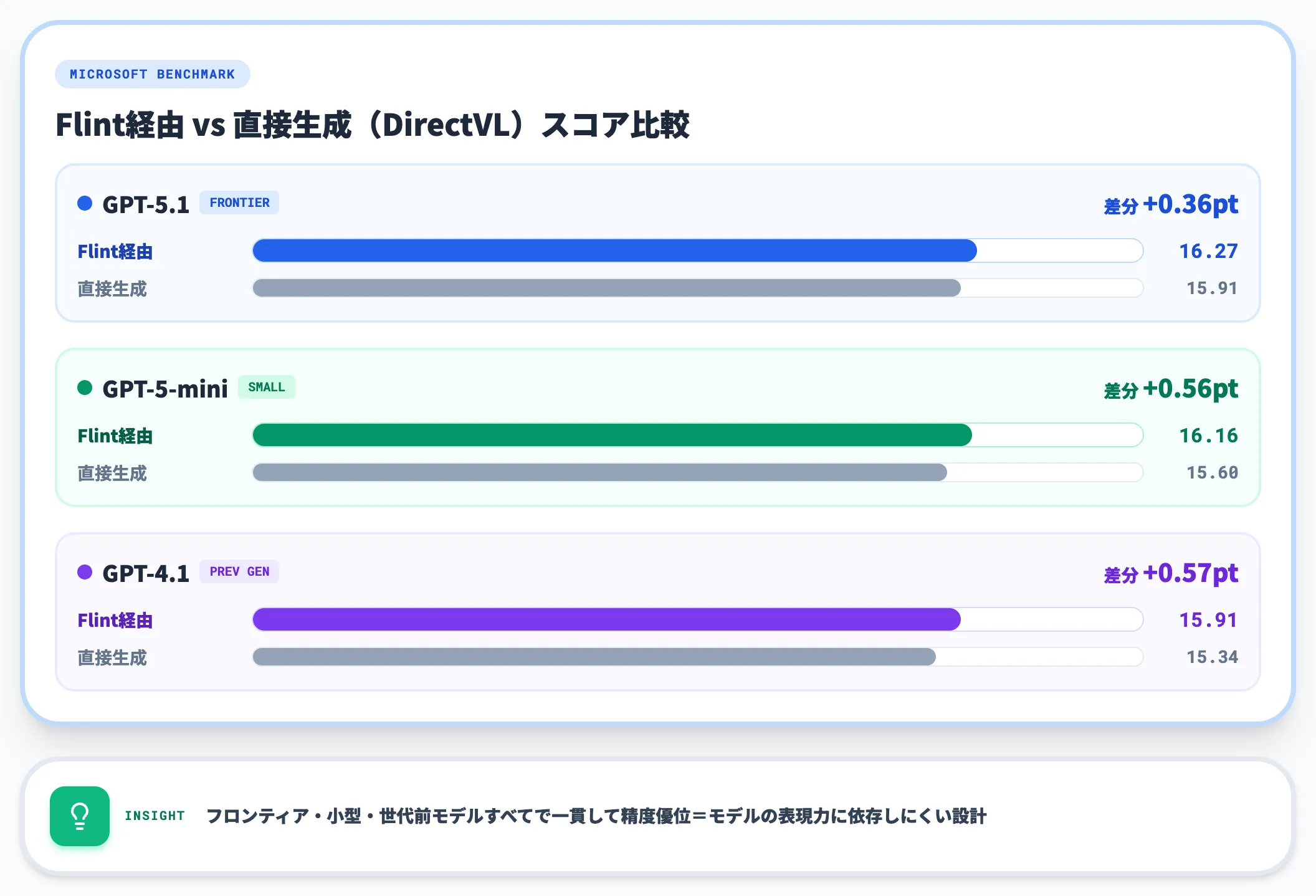Click the GPT-4.1 model name
1316x896 pixels.
pos(146,573)
